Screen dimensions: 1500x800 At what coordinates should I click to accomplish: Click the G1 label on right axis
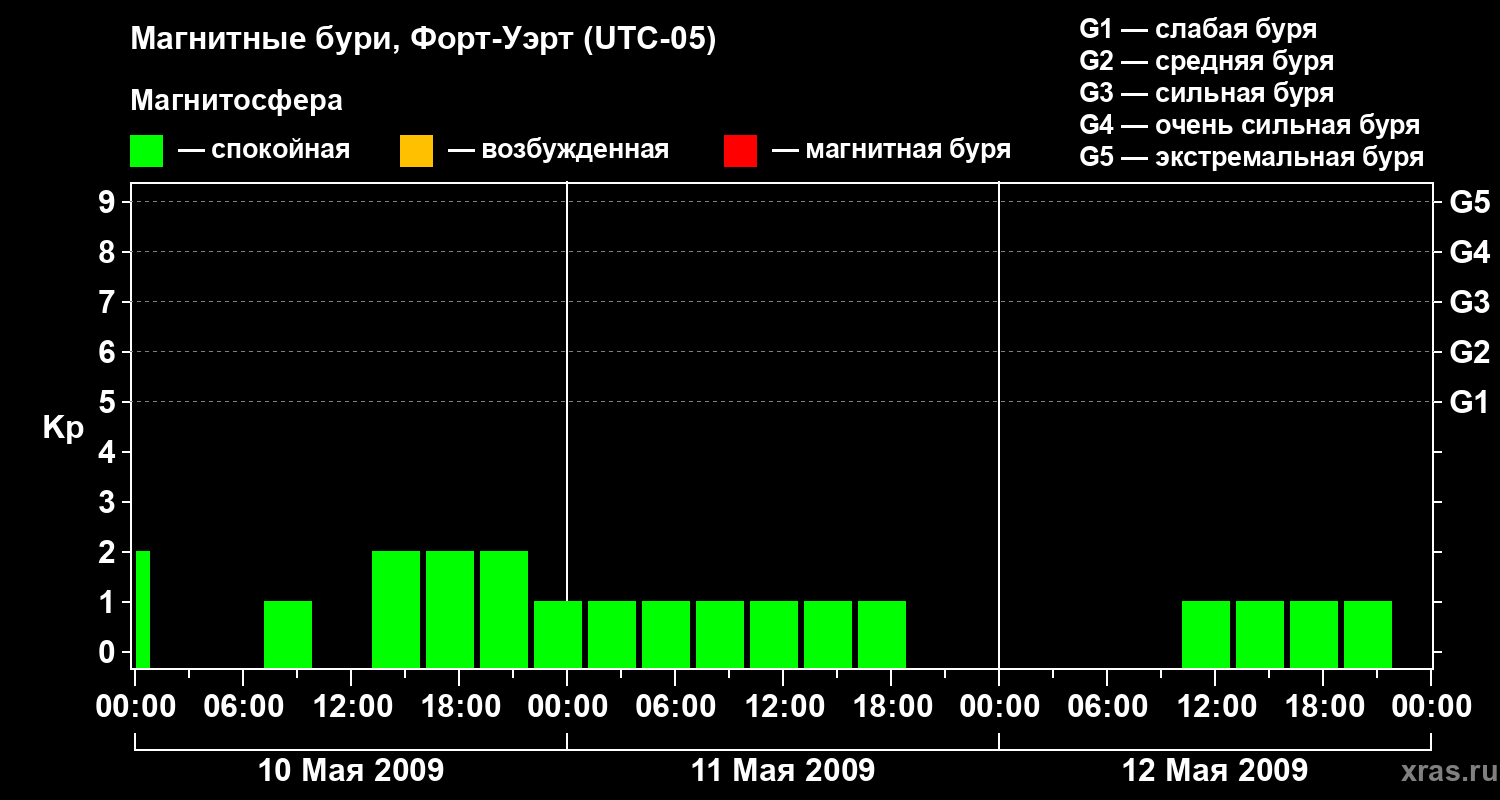click(x=1469, y=402)
